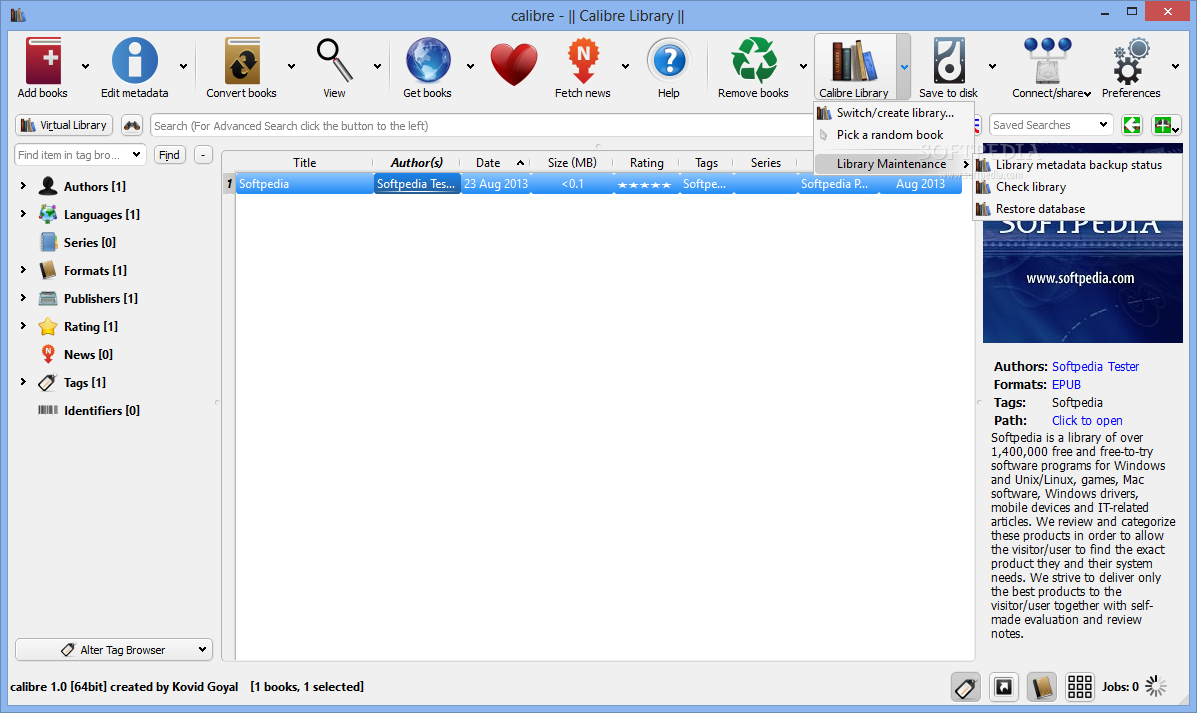Choose Switch/create library menu item

coord(895,113)
